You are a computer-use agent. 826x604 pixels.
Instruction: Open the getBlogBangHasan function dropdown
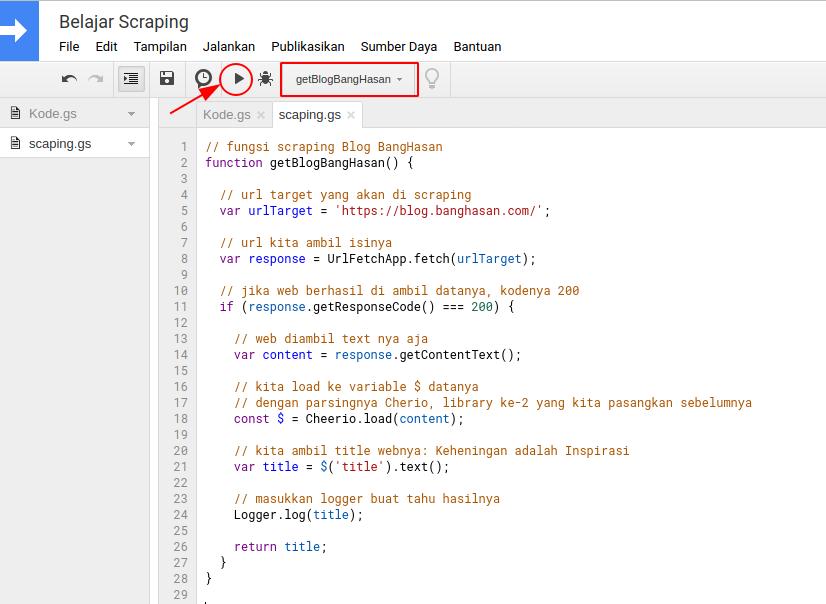pyautogui.click(x=349, y=79)
